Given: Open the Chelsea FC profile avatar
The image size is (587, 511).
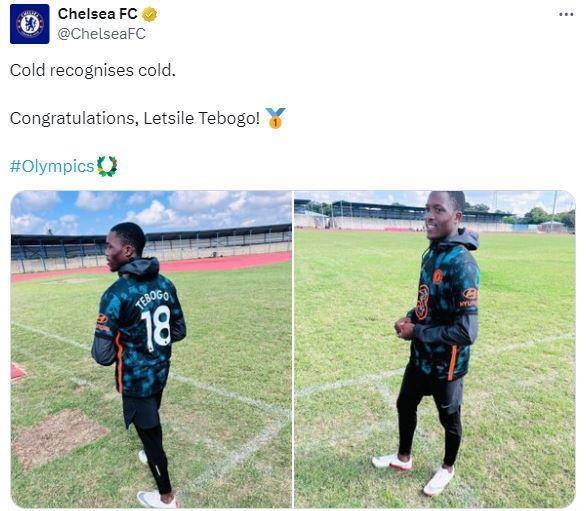Looking at the screenshot, I should (x=30, y=24).
